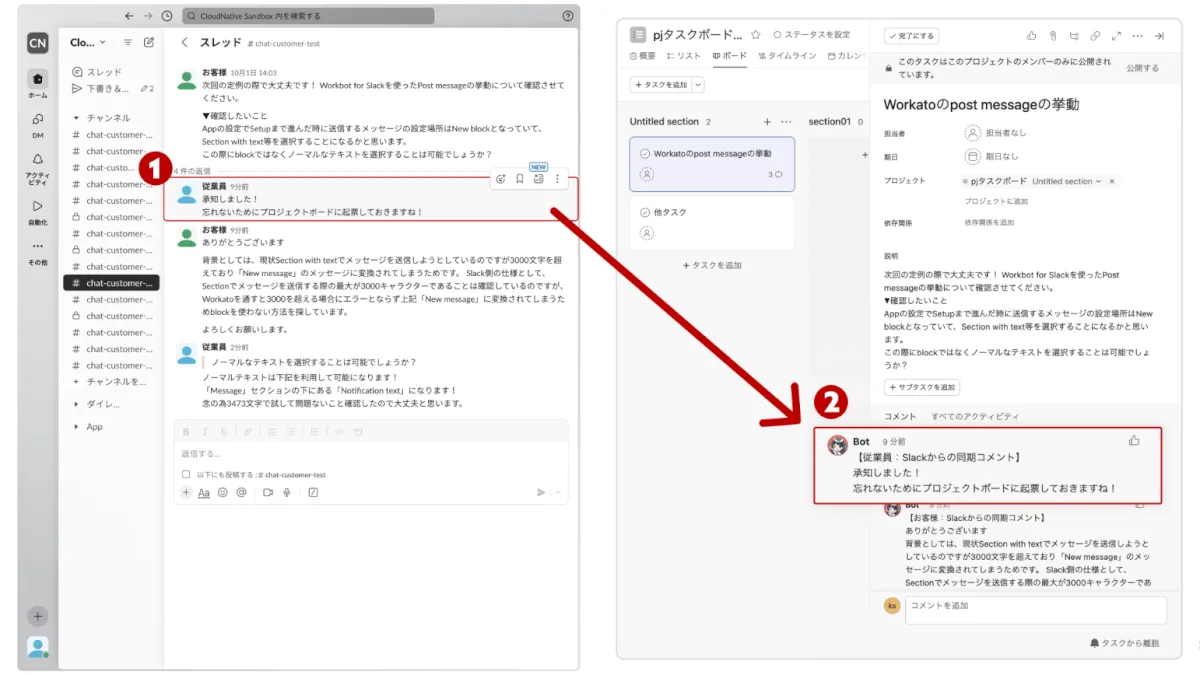Click the Slack compose new message icon
Image resolution: width=1200 pixels, height=675 pixels.
pos(149,42)
